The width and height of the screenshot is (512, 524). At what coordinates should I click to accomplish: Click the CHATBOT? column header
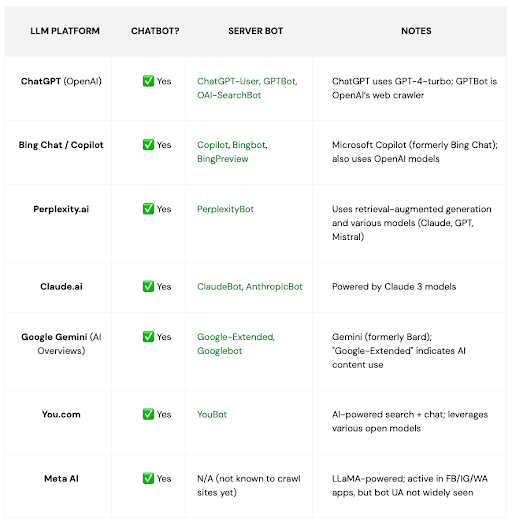tap(155, 31)
